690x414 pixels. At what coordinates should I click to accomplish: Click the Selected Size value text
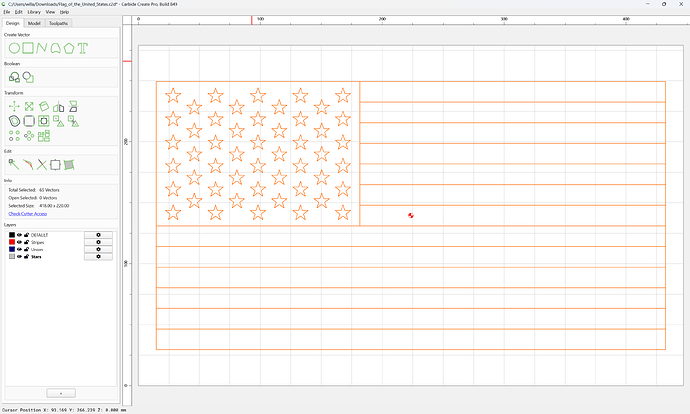(x=54, y=206)
